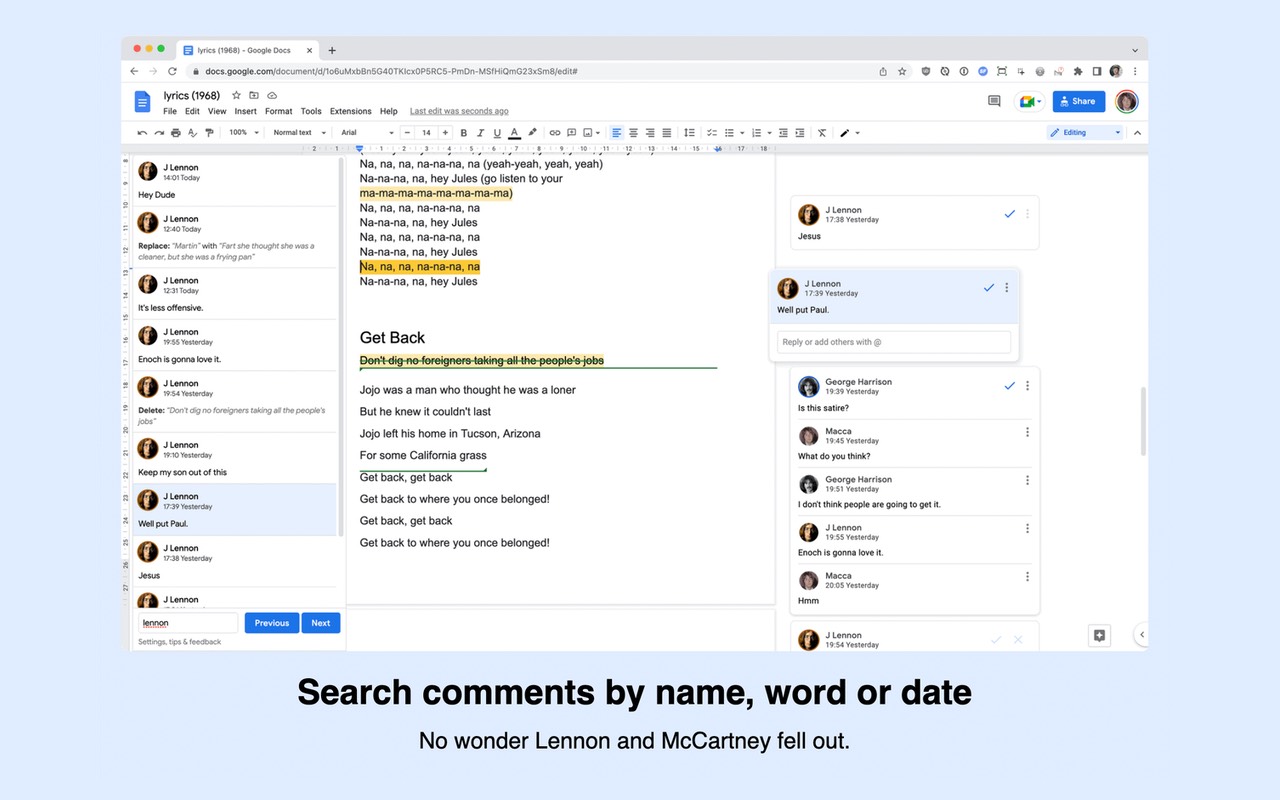The image size is (1280, 800).
Task: Print the document via the toolbar printer icon
Action: (176, 132)
